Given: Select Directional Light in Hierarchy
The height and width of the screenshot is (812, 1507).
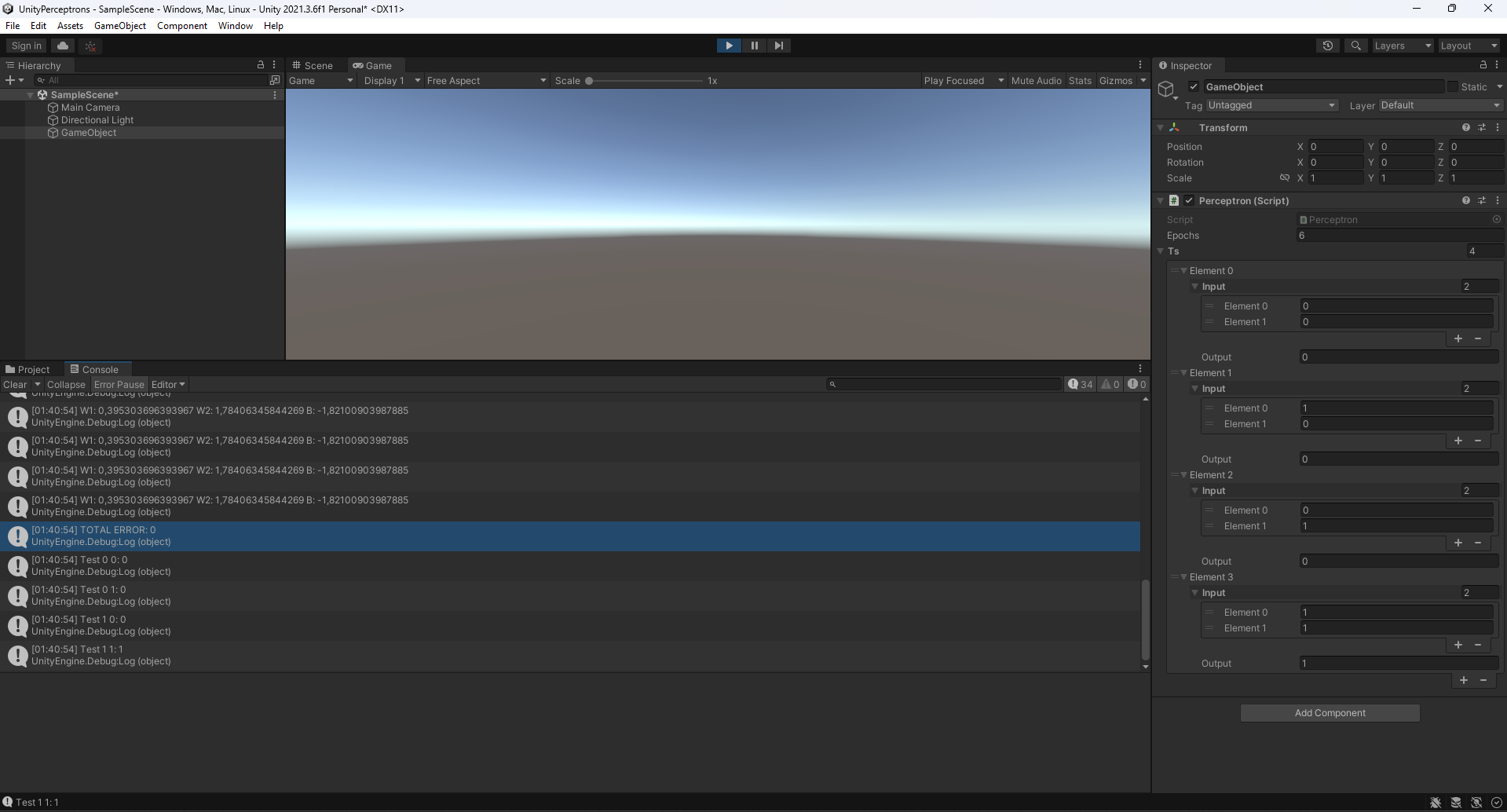Looking at the screenshot, I should coord(97,120).
